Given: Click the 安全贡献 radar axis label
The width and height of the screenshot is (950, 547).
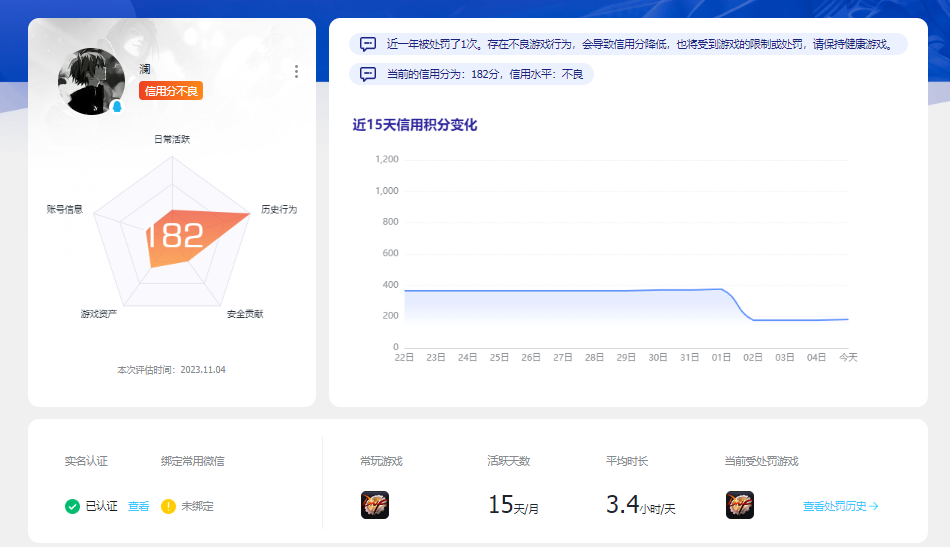Looking at the screenshot, I should tap(245, 314).
